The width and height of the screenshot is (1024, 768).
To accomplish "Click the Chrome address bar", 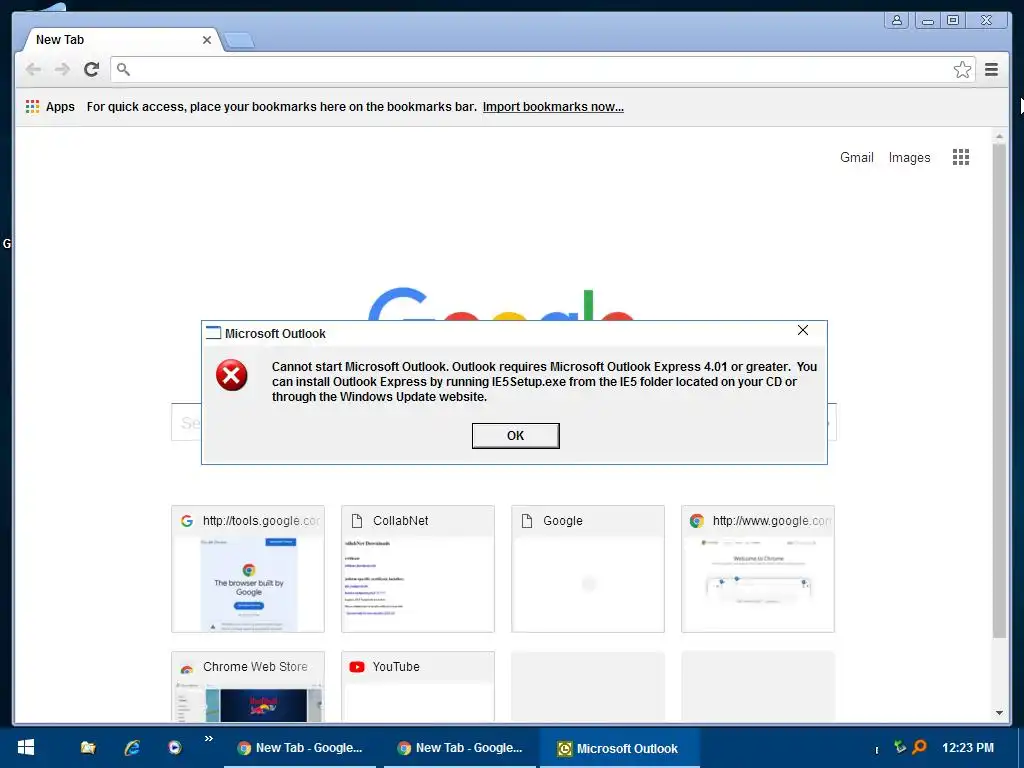I will [542, 69].
